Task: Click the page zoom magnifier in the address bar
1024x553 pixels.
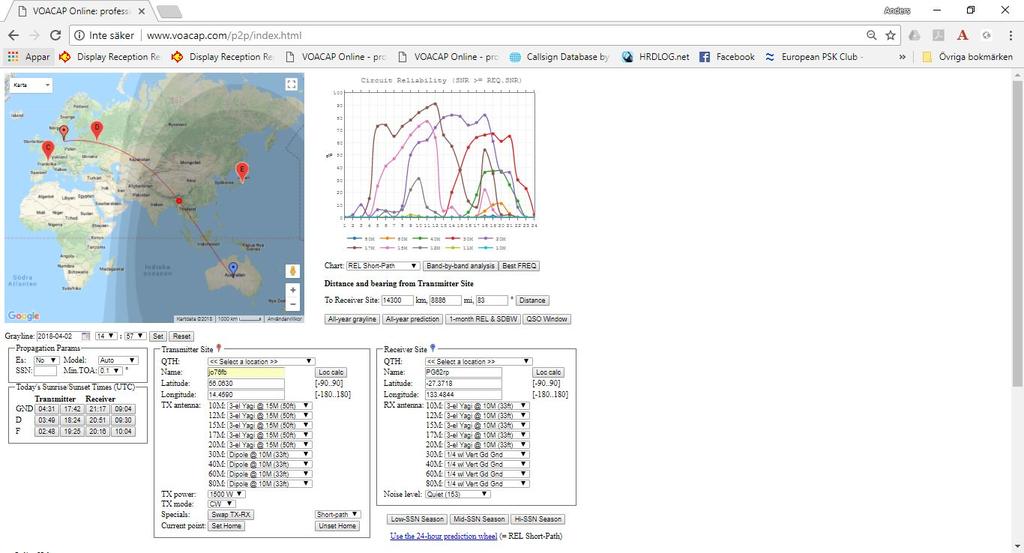Action: point(871,35)
